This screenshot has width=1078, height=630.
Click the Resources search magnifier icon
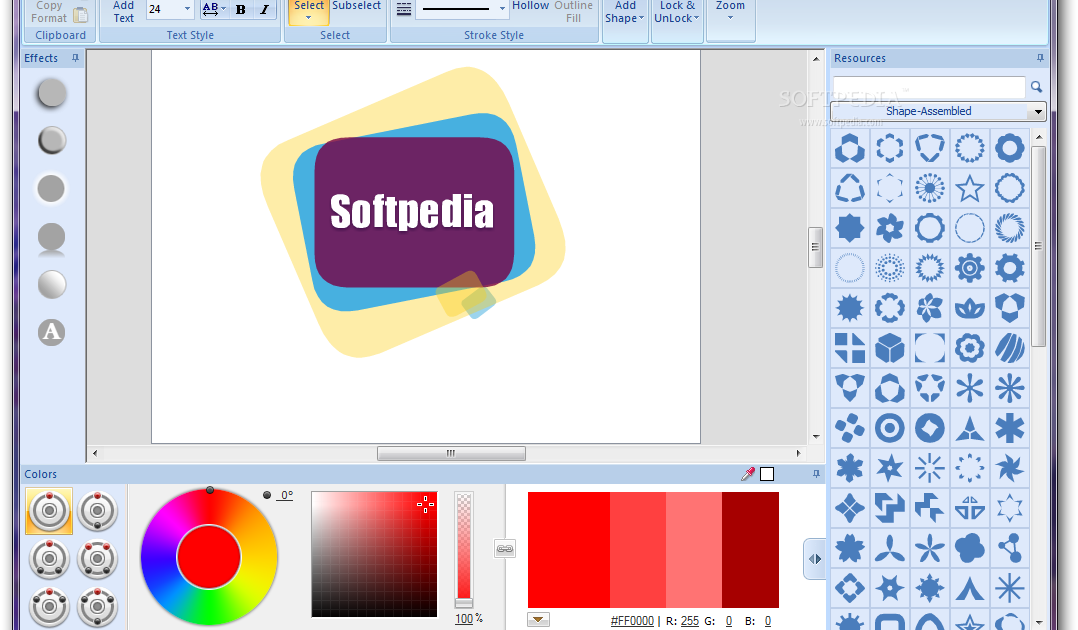click(1036, 87)
